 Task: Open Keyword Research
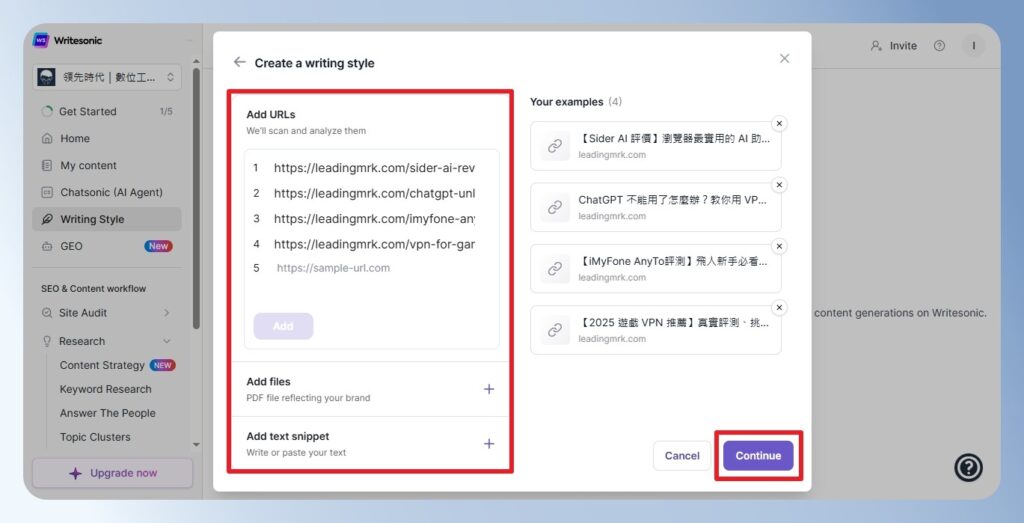pyautogui.click(x=105, y=389)
